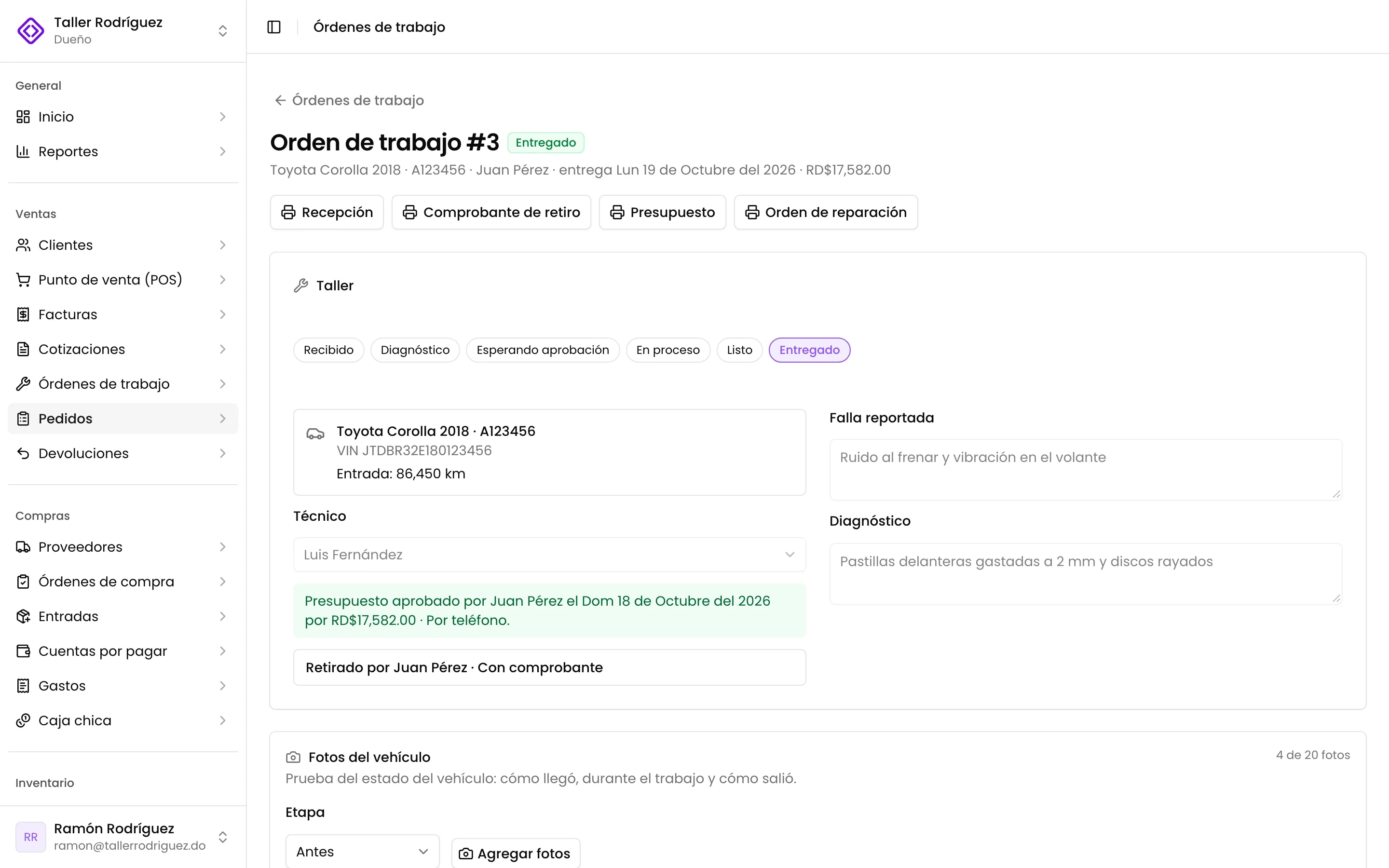This screenshot has width=1389, height=868.
Task: Expand the Pedidos chevron
Action: click(x=223, y=419)
